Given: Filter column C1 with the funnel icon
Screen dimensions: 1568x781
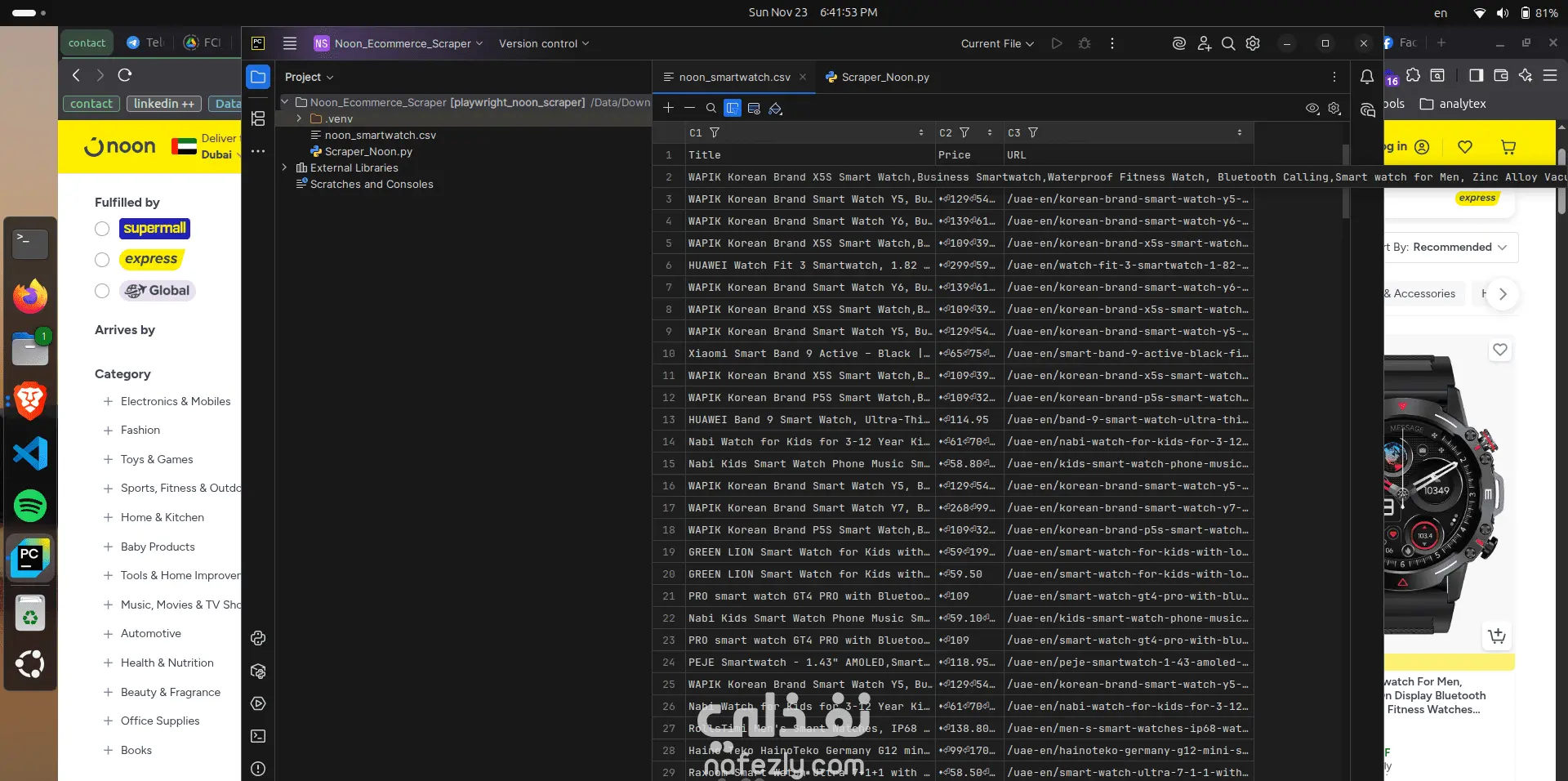Looking at the screenshot, I should [x=715, y=132].
